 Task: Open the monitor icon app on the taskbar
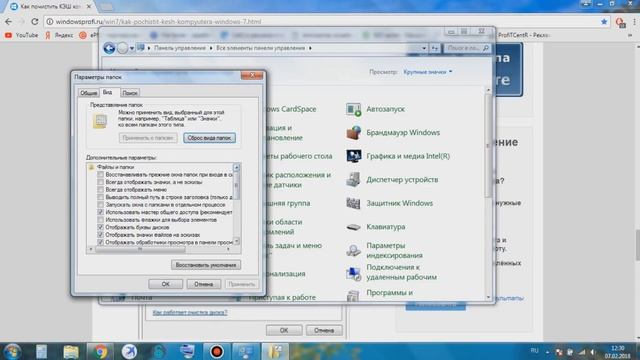pyautogui.click(x=187, y=351)
